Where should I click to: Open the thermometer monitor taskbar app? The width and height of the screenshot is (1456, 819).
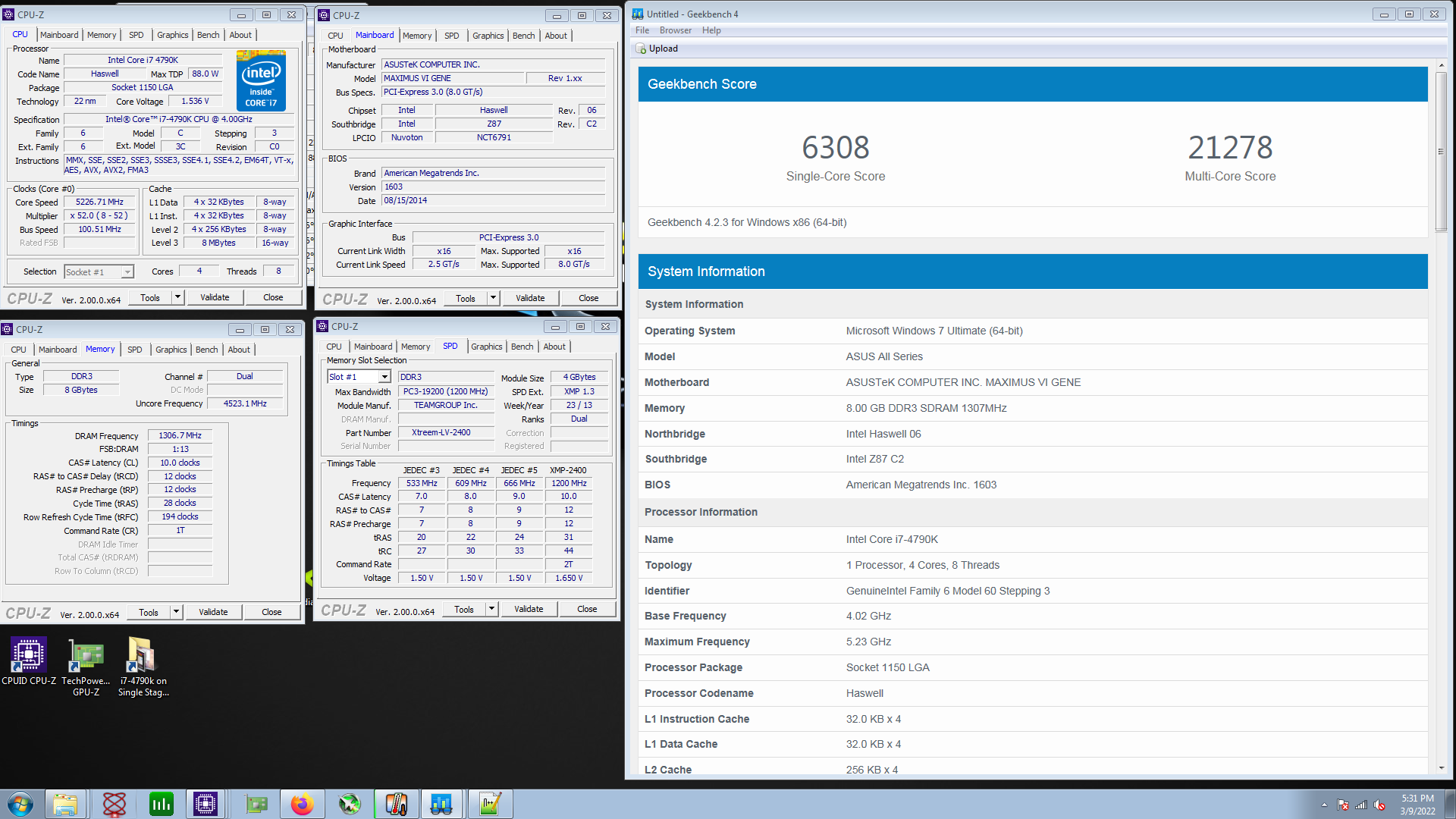pyautogui.click(x=396, y=804)
